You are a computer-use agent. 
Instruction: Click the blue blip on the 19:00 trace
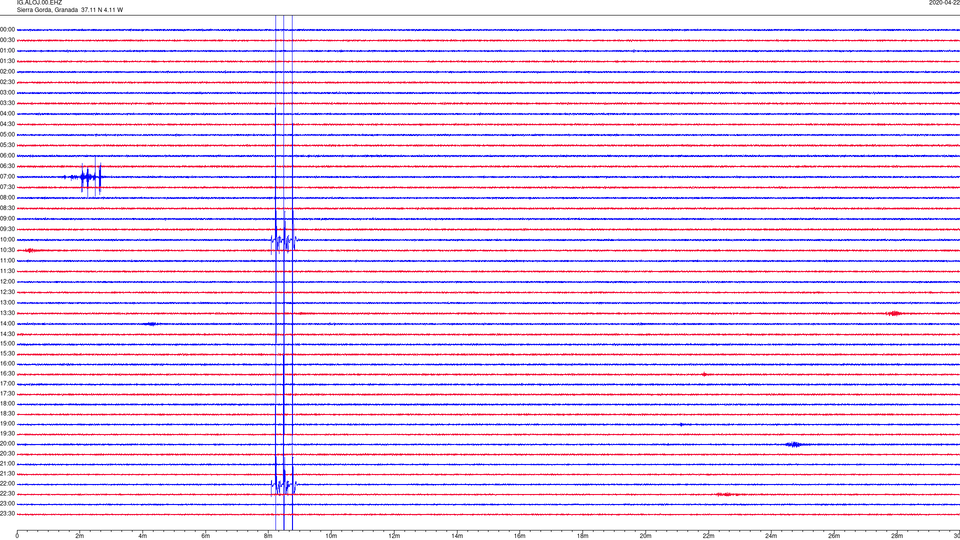coord(681,424)
